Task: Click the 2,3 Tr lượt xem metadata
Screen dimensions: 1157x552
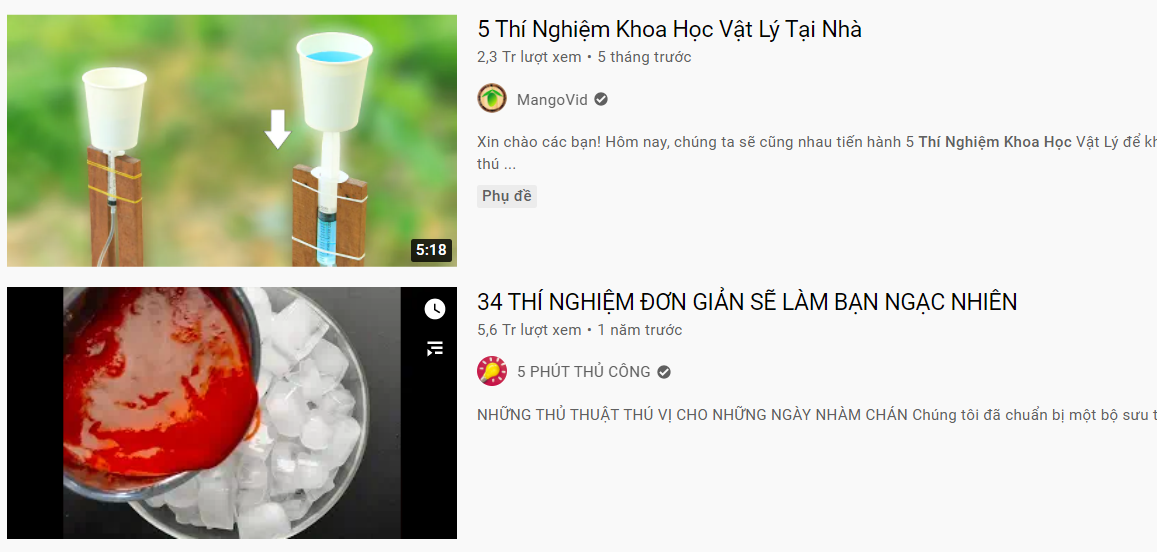Action: pyautogui.click(x=529, y=57)
